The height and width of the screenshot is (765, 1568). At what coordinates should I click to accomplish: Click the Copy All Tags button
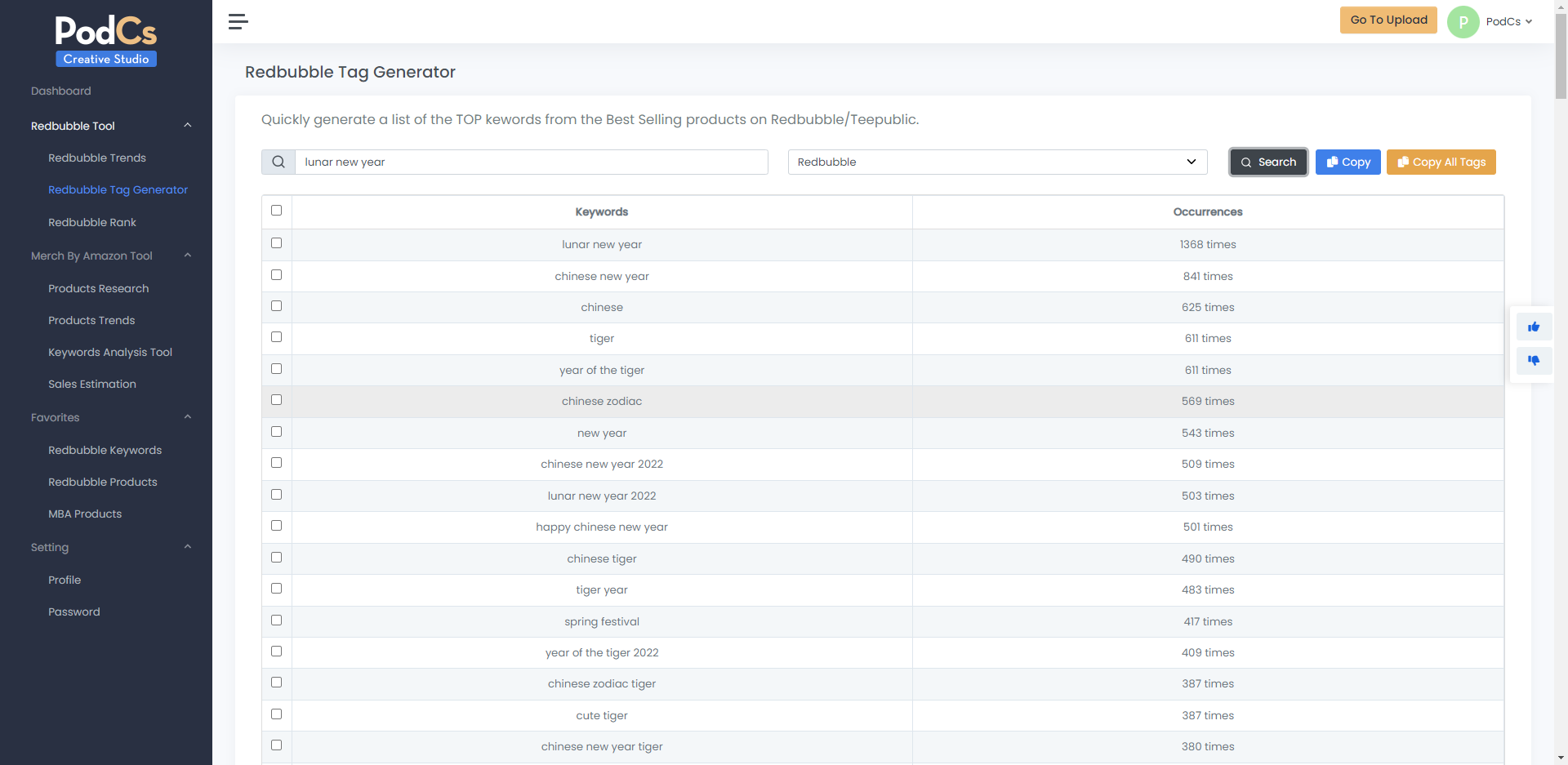pyautogui.click(x=1441, y=162)
